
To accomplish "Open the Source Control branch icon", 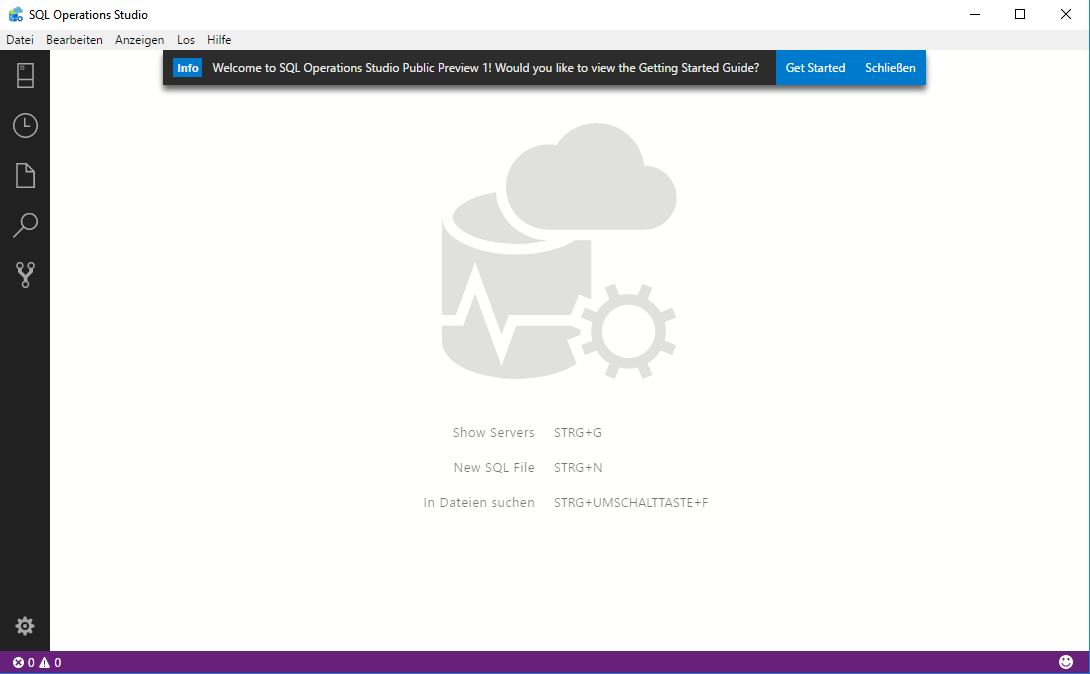I will coord(25,274).
